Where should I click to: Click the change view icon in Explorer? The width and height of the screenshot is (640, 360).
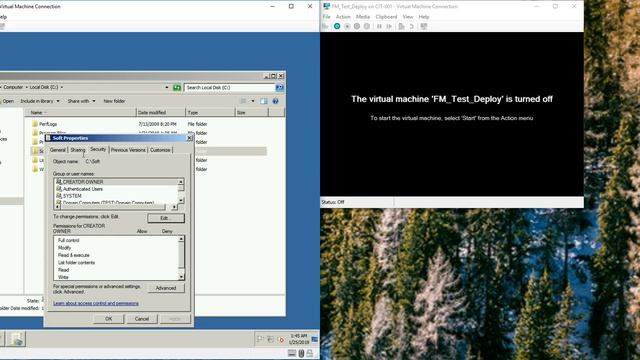click(244, 101)
